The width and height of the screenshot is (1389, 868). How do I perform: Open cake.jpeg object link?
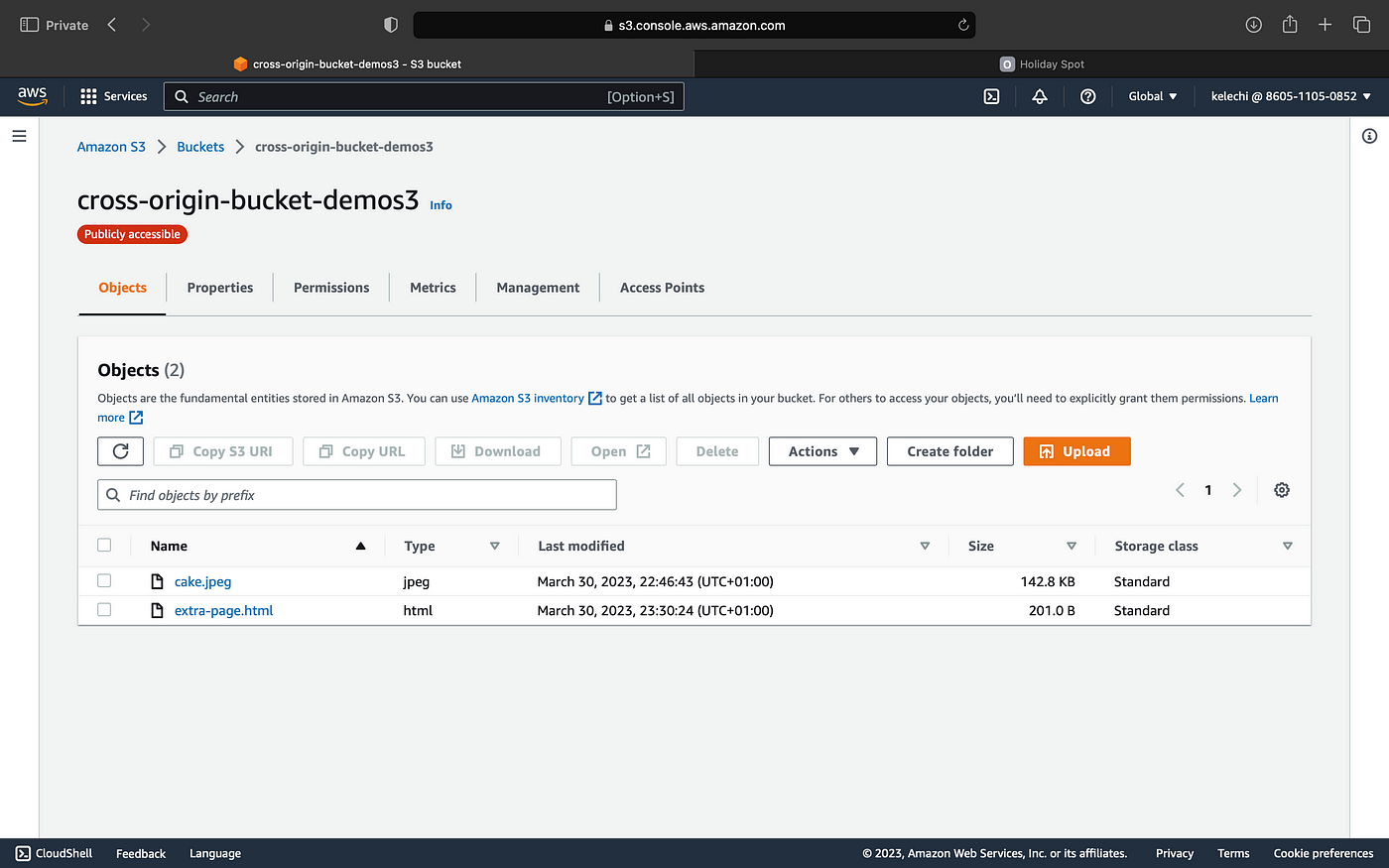pyautogui.click(x=202, y=581)
